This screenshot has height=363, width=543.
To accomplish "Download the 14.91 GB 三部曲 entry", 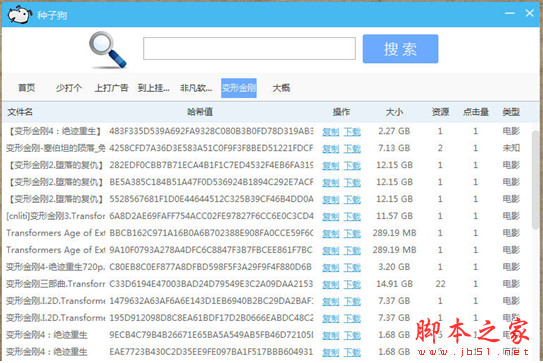I will [352, 284].
